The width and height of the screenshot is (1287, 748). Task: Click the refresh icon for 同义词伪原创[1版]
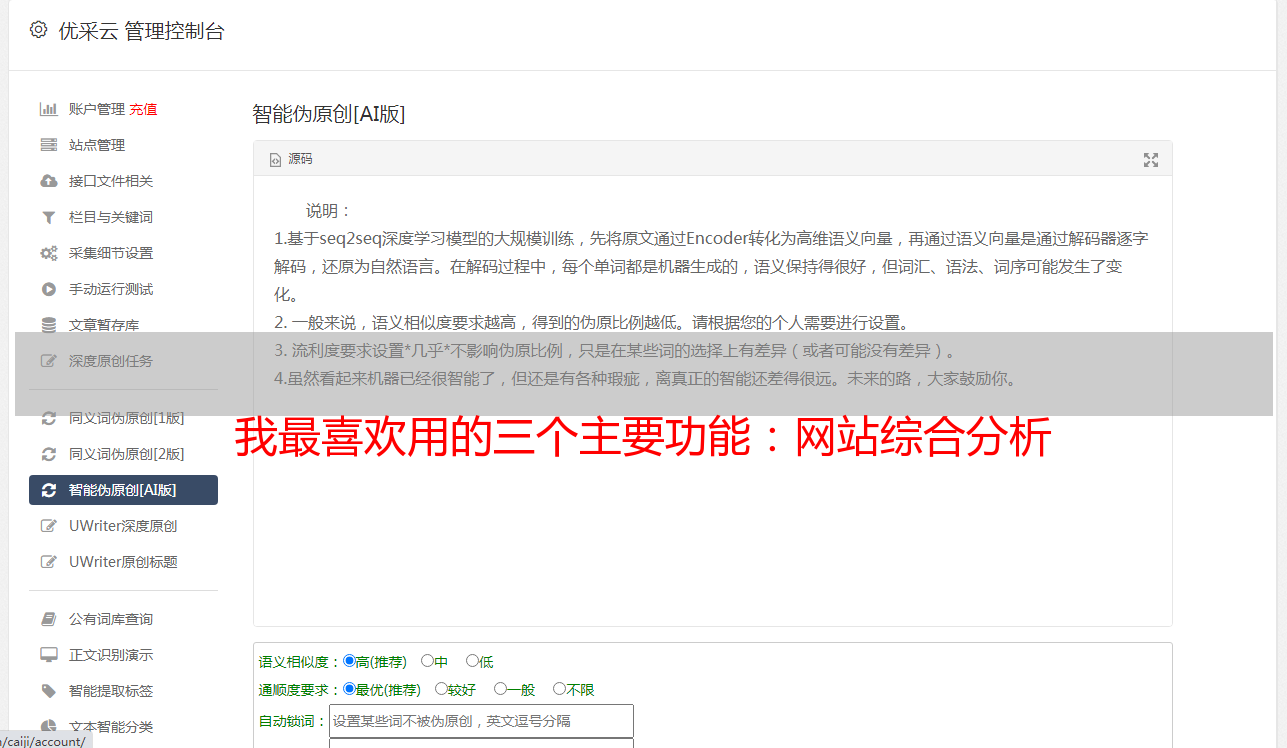pyautogui.click(x=48, y=418)
